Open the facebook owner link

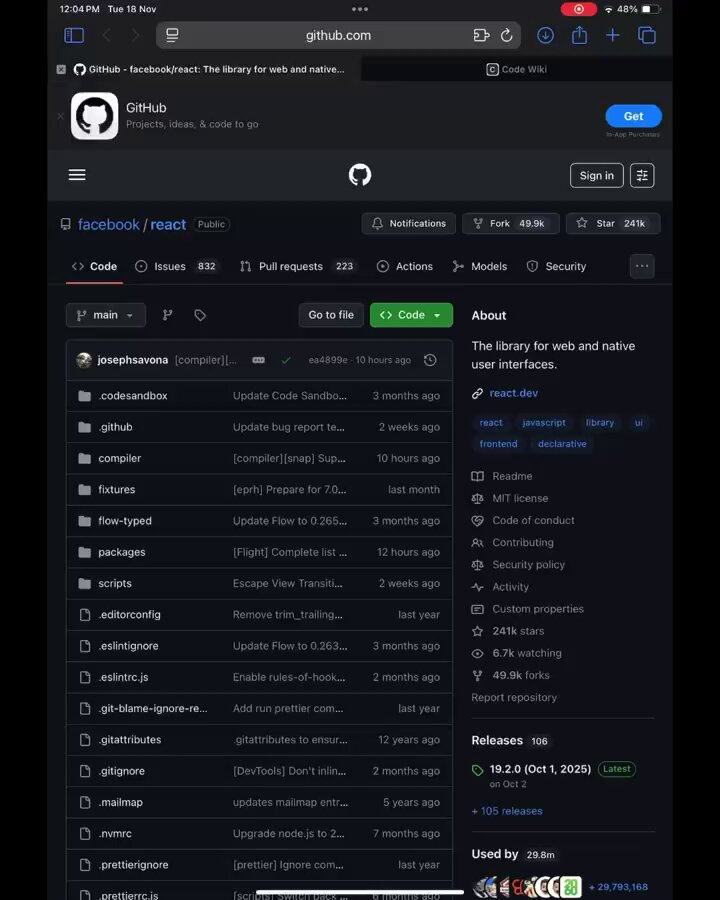click(109, 224)
